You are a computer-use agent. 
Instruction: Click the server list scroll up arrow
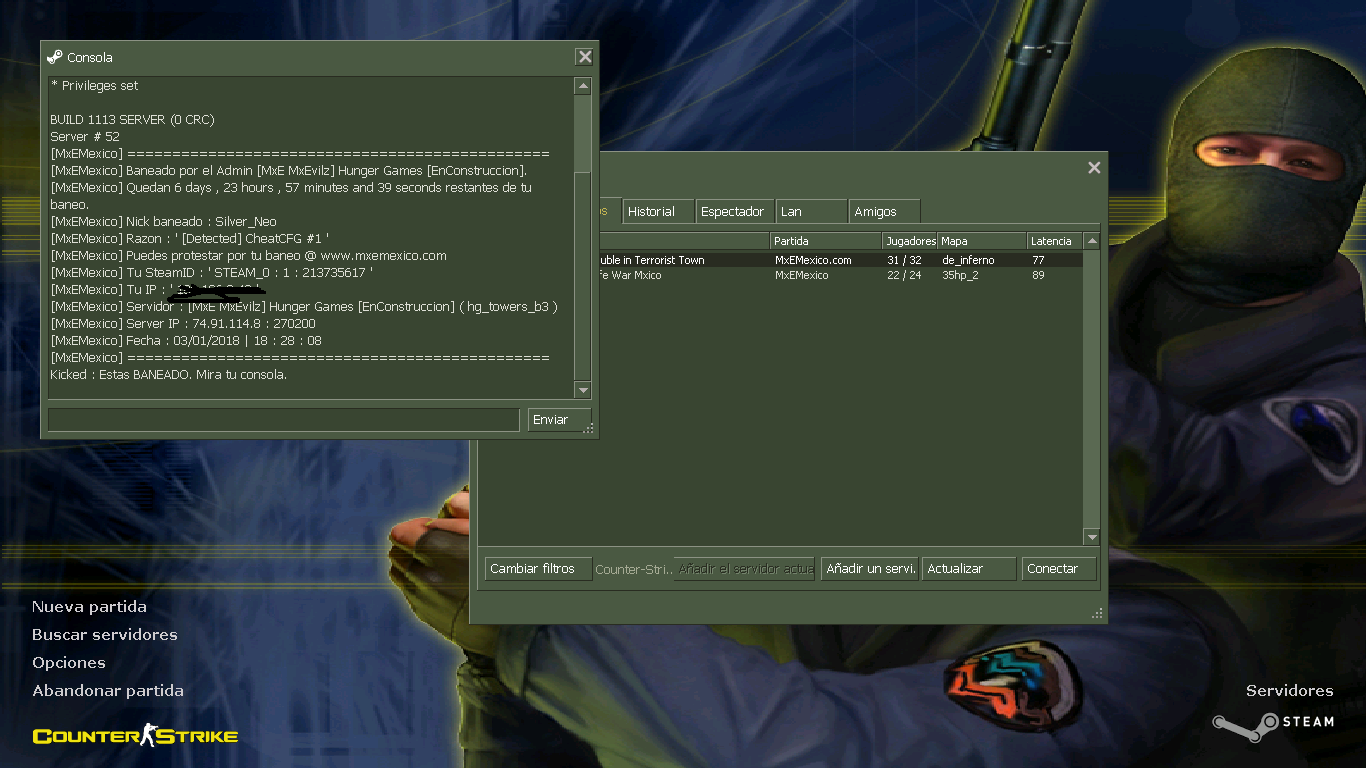click(x=1092, y=241)
